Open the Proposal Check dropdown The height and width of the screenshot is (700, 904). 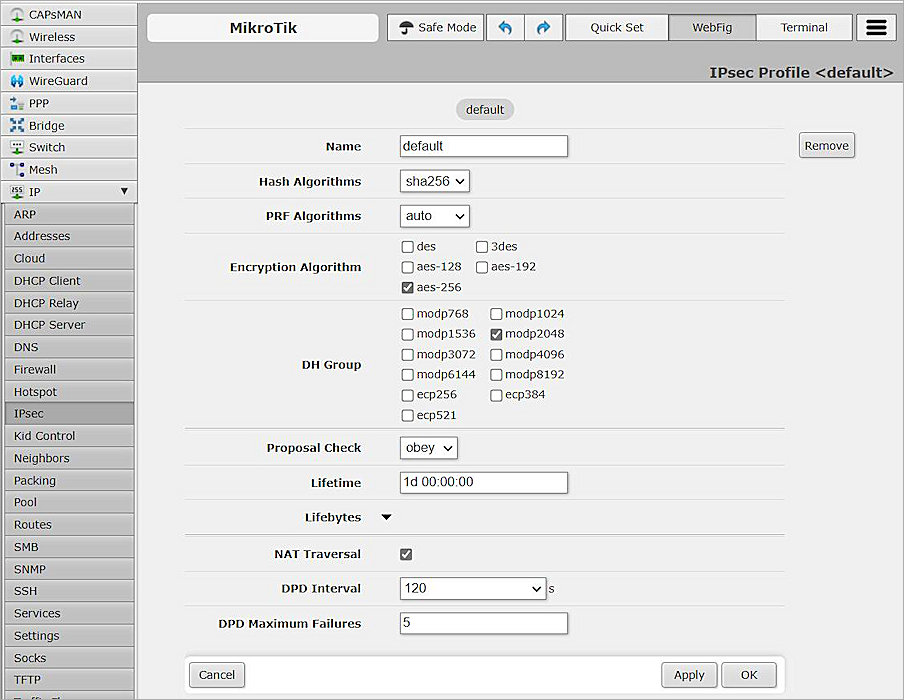(x=428, y=448)
